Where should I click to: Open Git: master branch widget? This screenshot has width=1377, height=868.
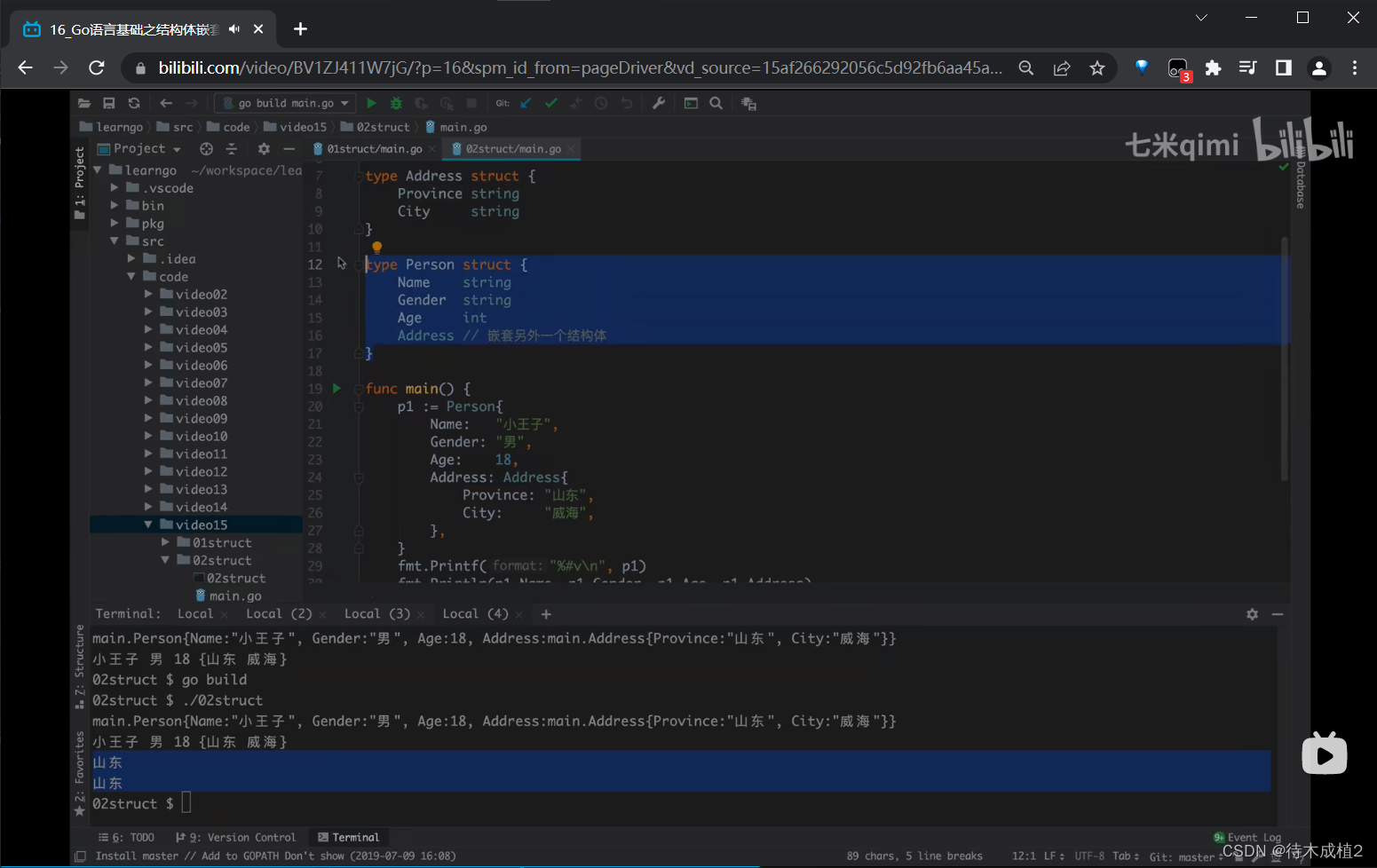(1185, 856)
